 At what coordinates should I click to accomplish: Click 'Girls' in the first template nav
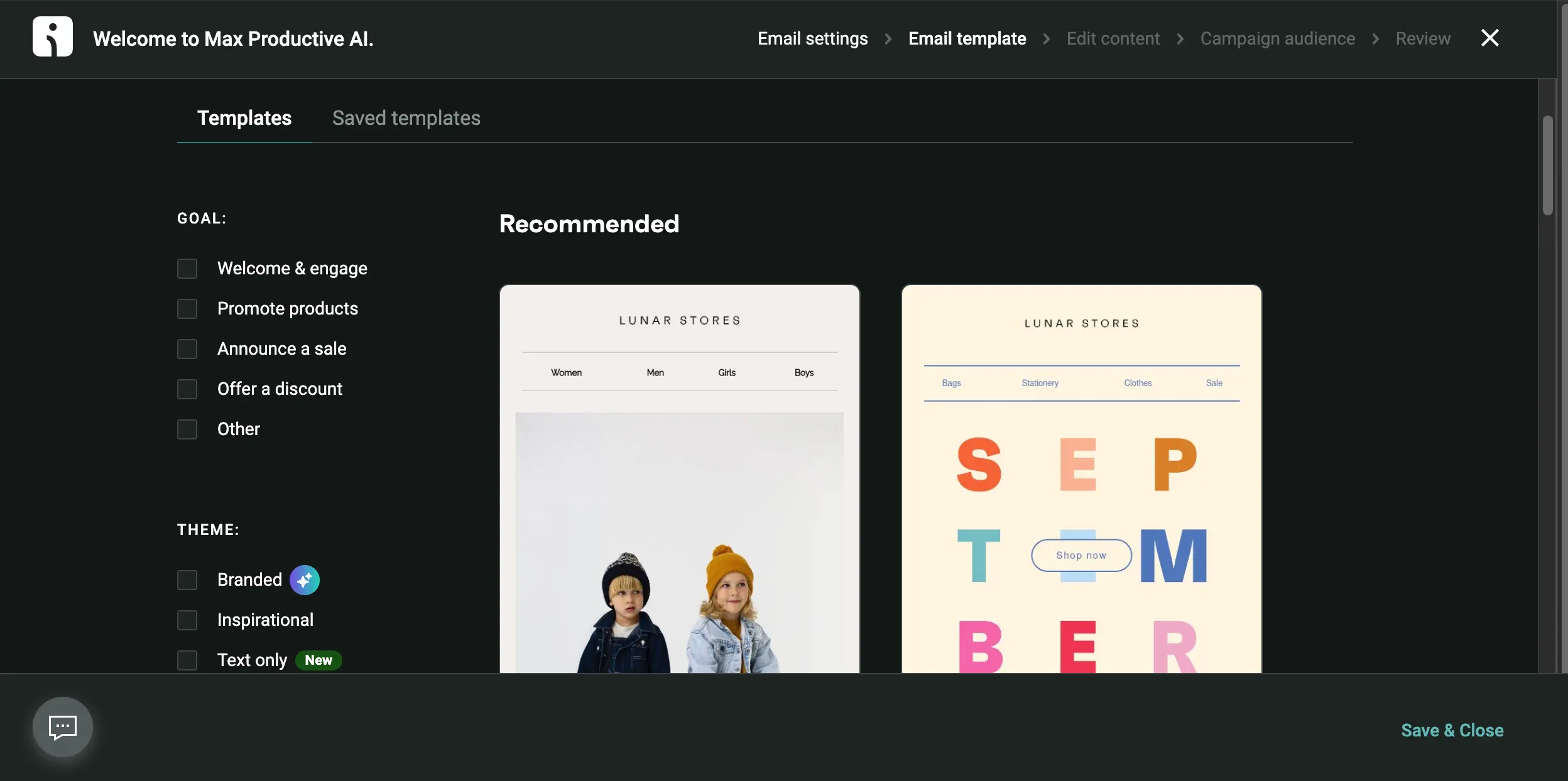[727, 372]
